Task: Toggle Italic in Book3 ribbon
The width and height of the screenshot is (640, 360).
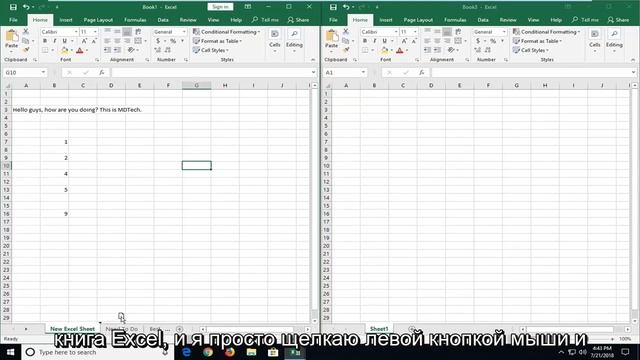Action: 375,41
